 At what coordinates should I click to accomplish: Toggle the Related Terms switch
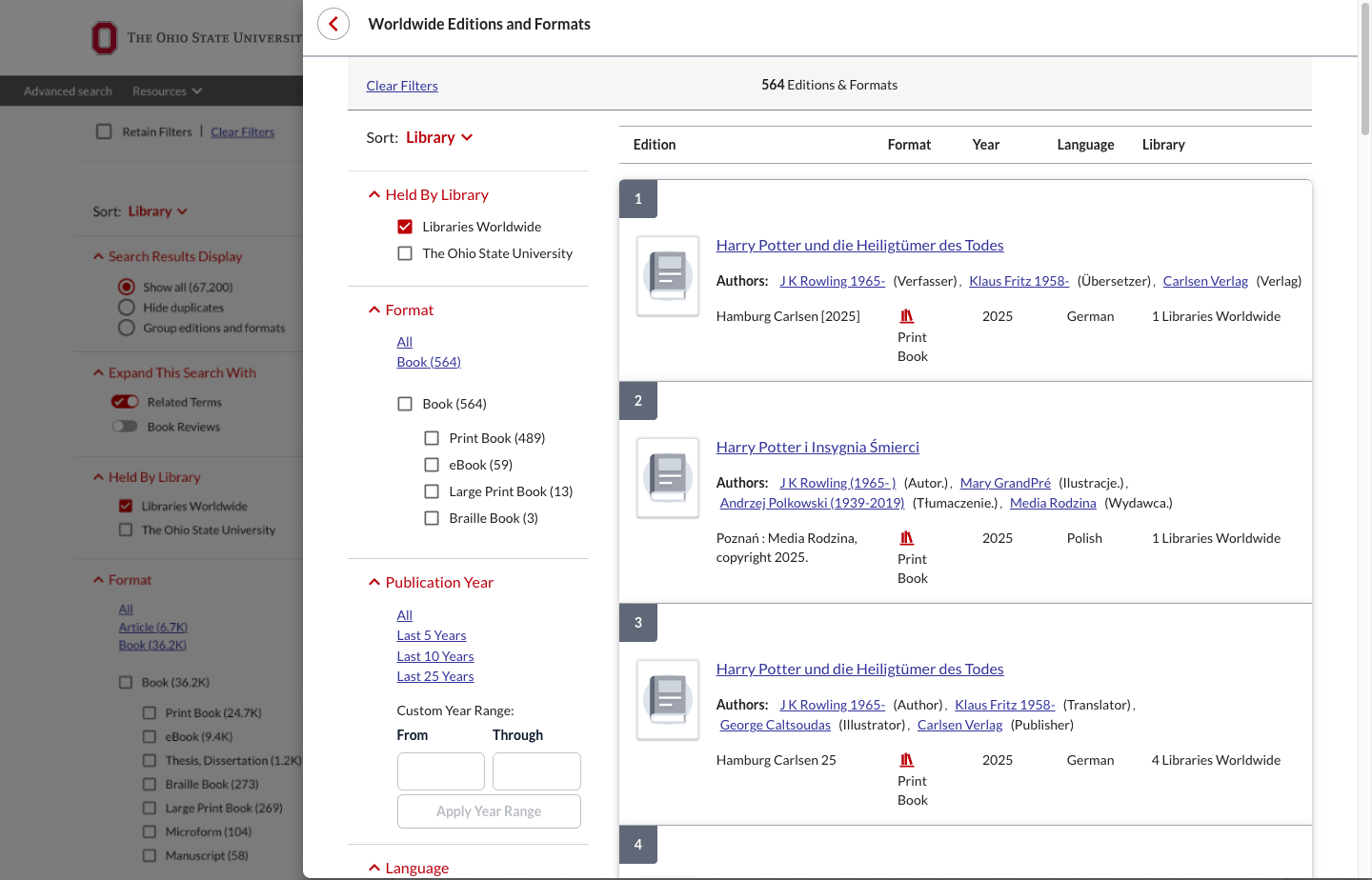coord(125,402)
